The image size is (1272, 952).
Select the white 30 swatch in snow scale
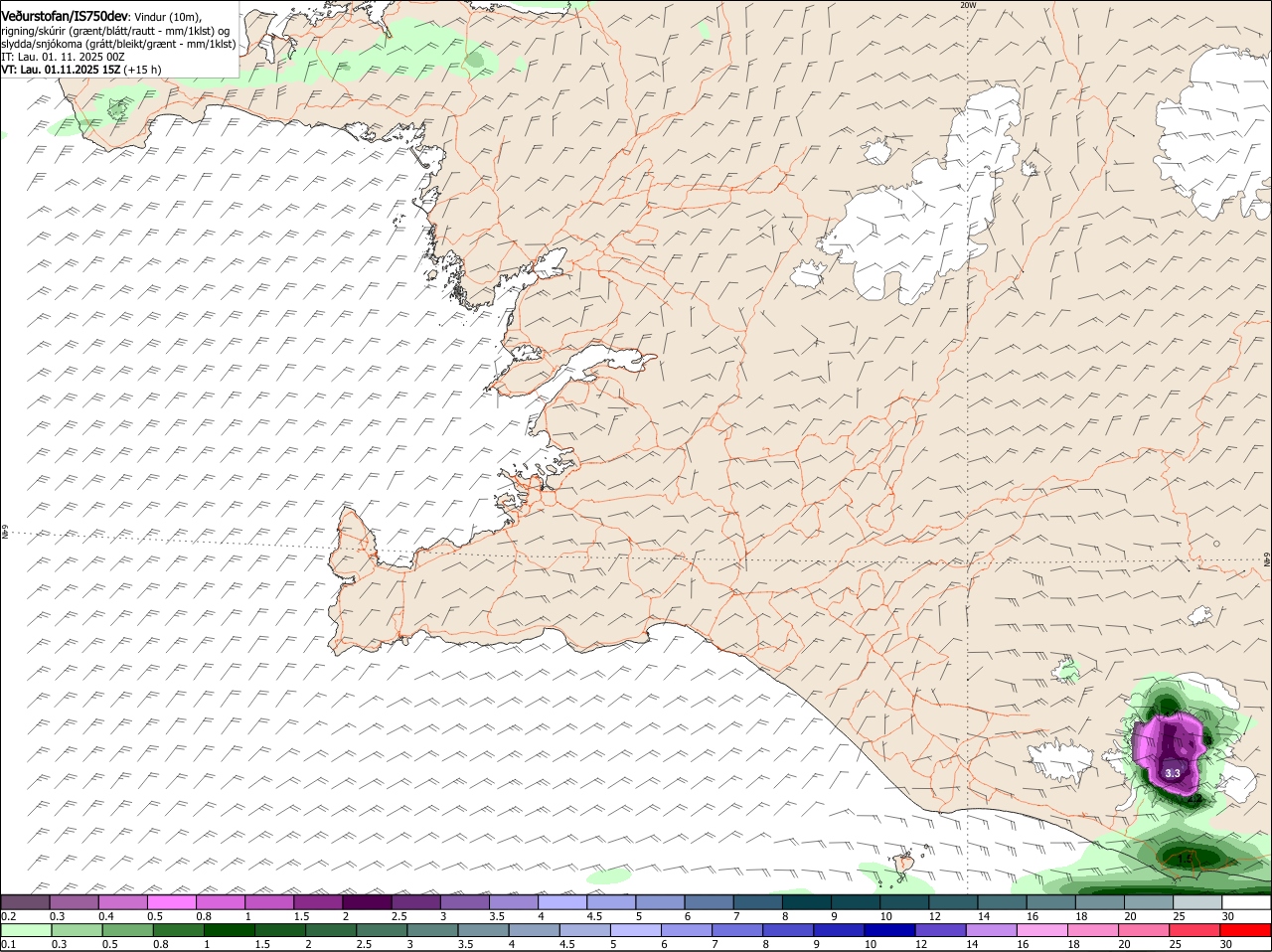click(1247, 901)
